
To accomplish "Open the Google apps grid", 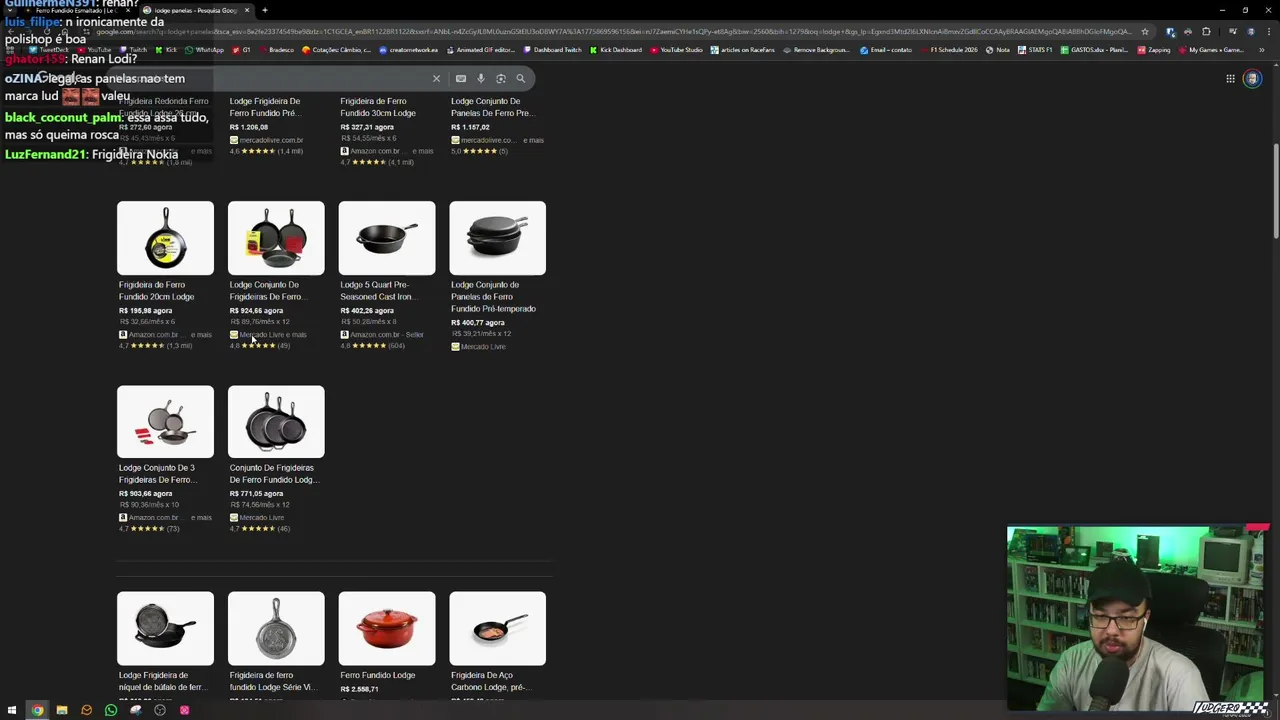I will pyautogui.click(x=1231, y=79).
